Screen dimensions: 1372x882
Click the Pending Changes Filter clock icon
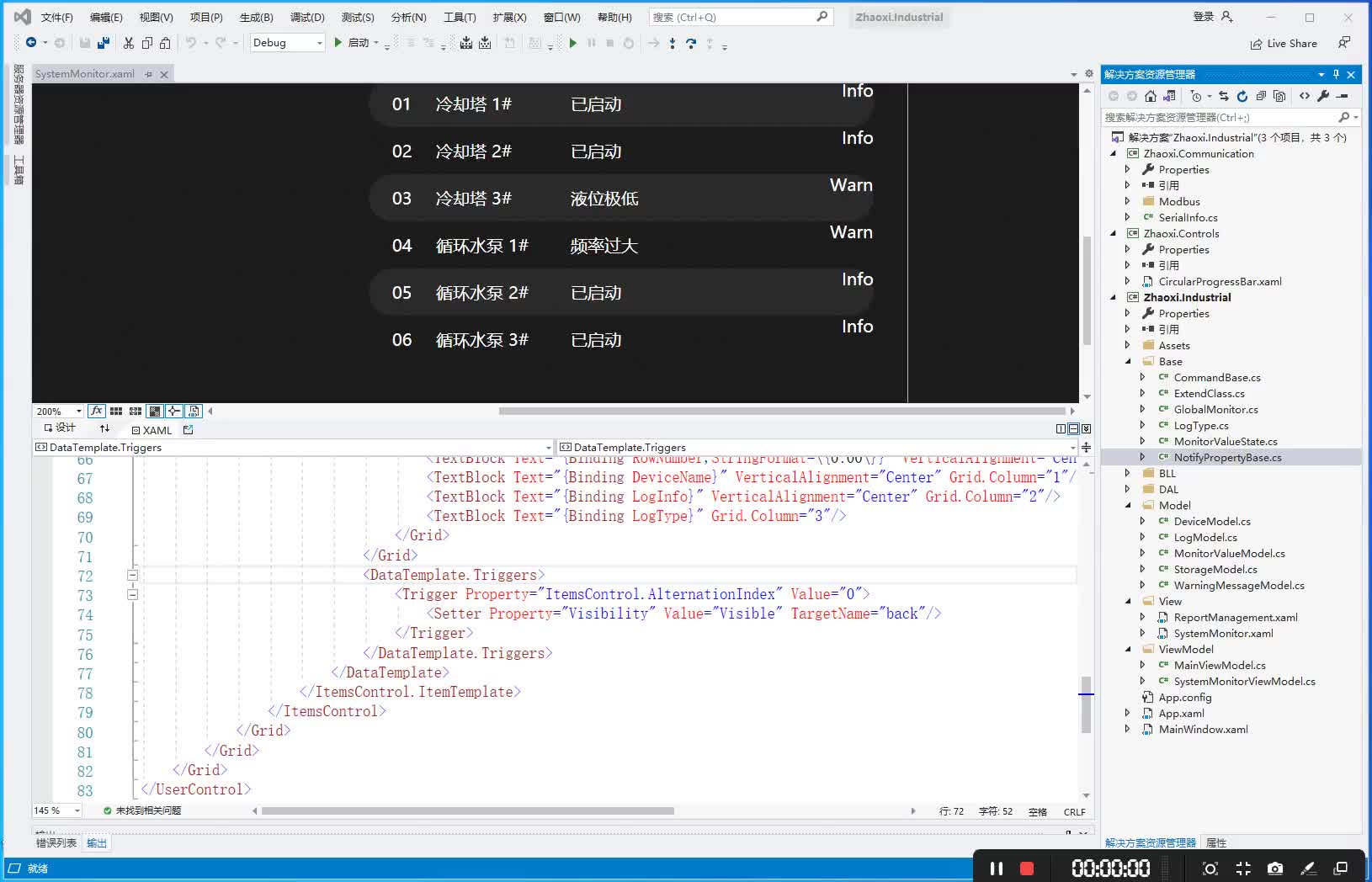1196,96
